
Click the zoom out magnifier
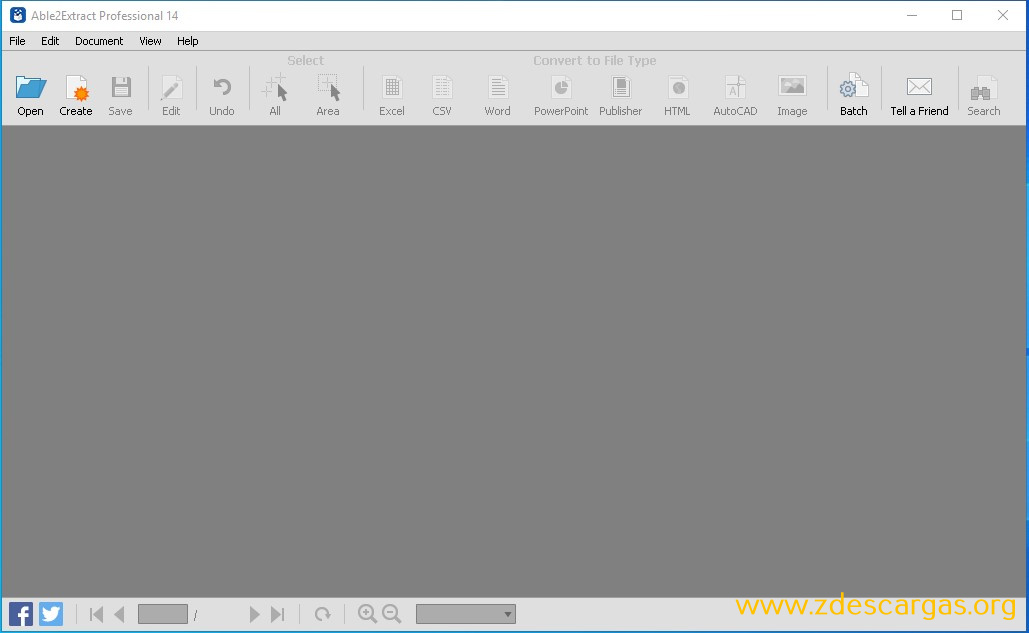click(392, 613)
